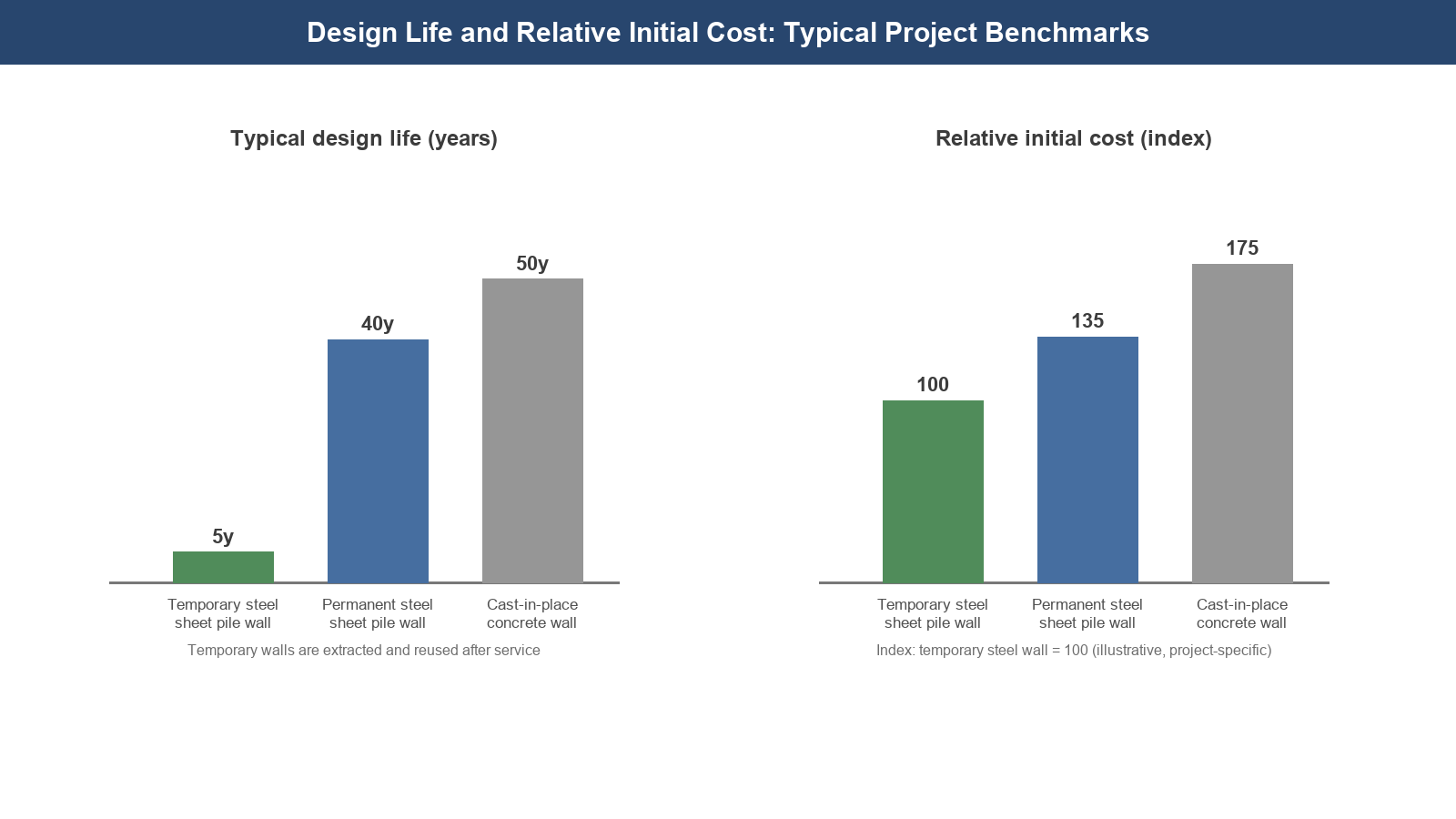The width and height of the screenshot is (1456, 819).
Task: Select the gray 50y concrete wall bar
Action: coord(532,430)
